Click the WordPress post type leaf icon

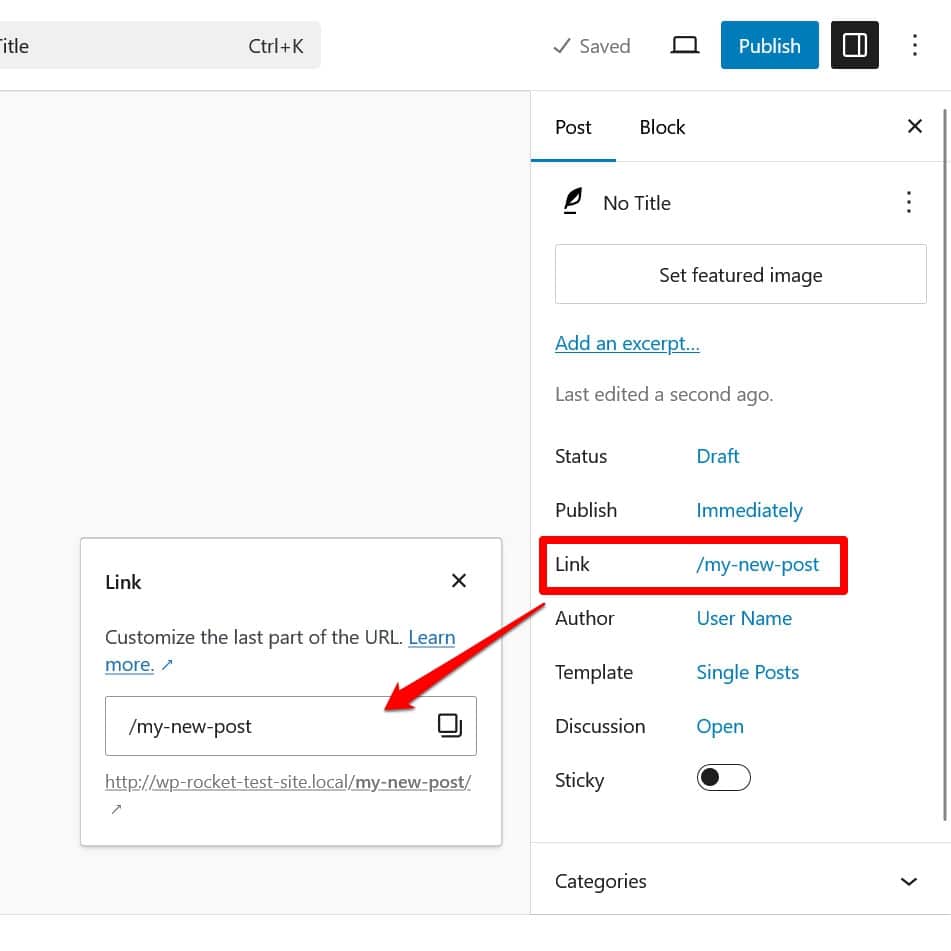(x=572, y=201)
